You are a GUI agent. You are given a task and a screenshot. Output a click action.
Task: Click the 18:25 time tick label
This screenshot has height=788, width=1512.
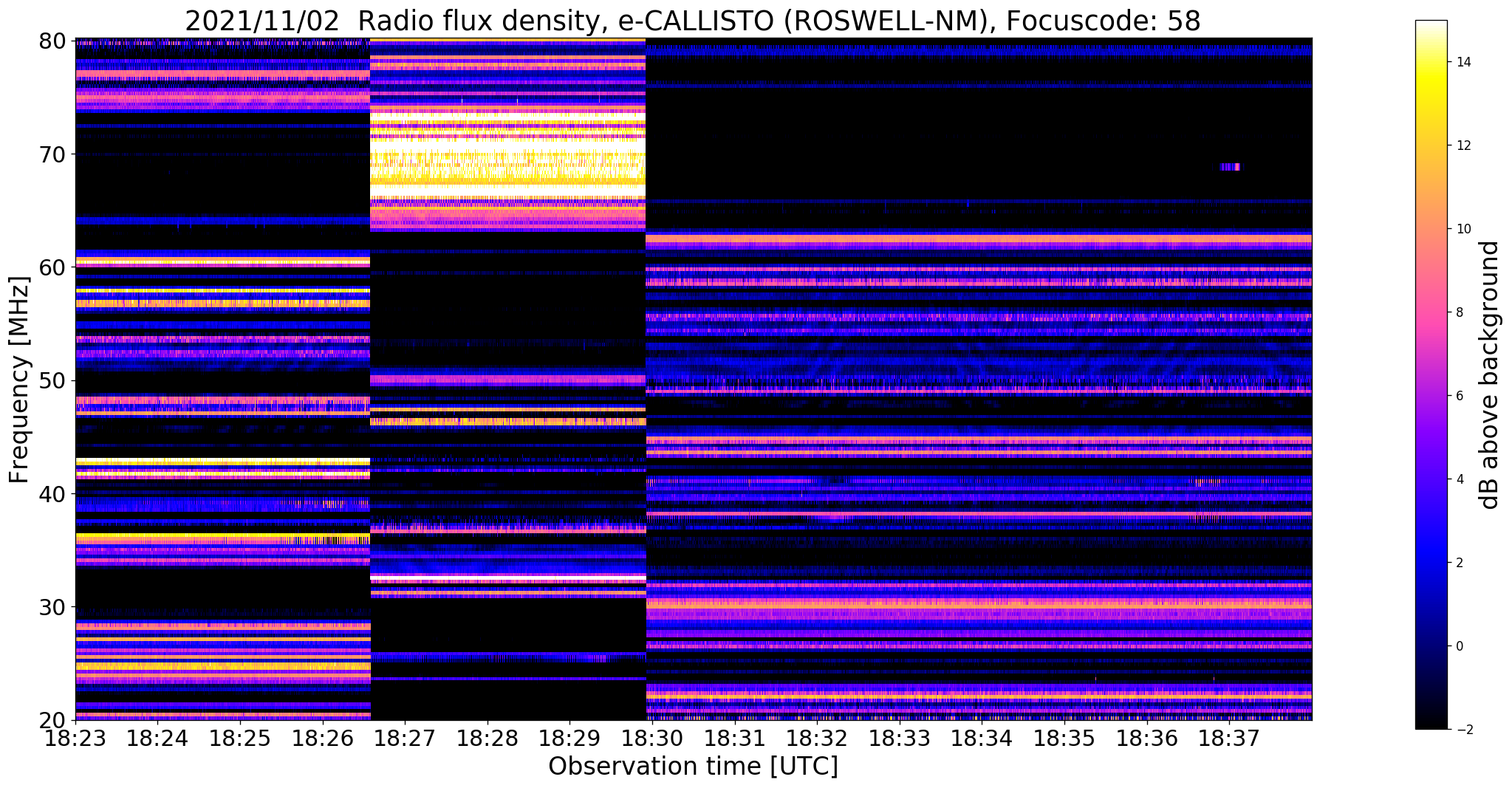click(240, 738)
